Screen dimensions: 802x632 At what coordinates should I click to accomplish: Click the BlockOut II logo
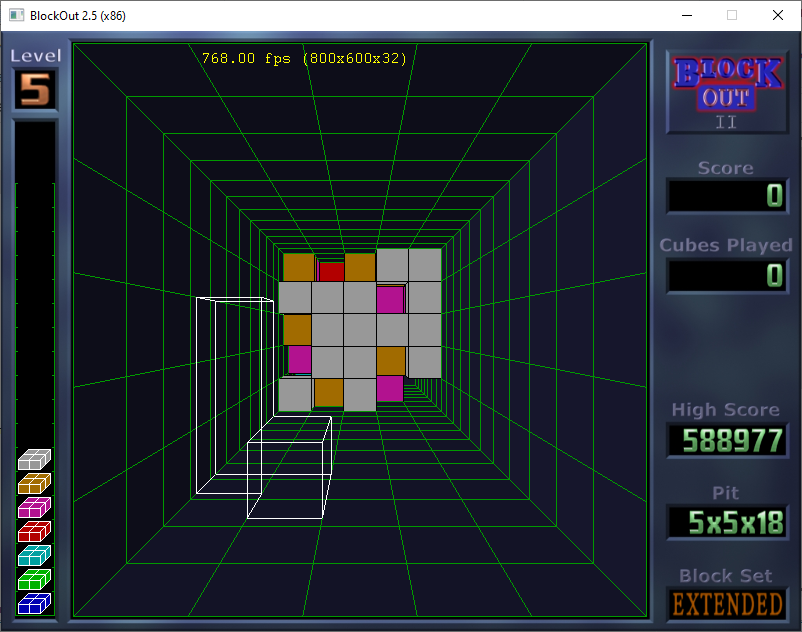(727, 93)
